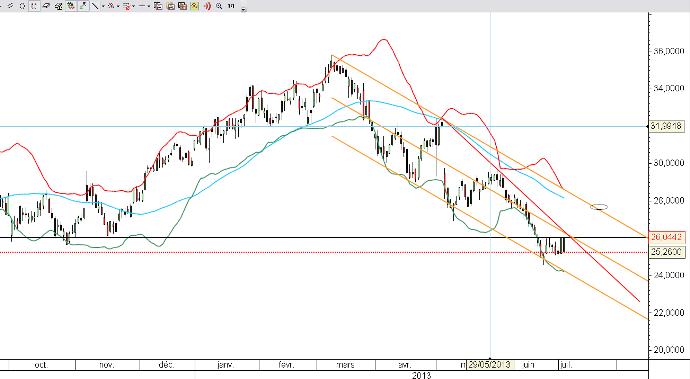Click the red sound-waves alert icon
The image size is (690, 379).
[x=207, y=6]
